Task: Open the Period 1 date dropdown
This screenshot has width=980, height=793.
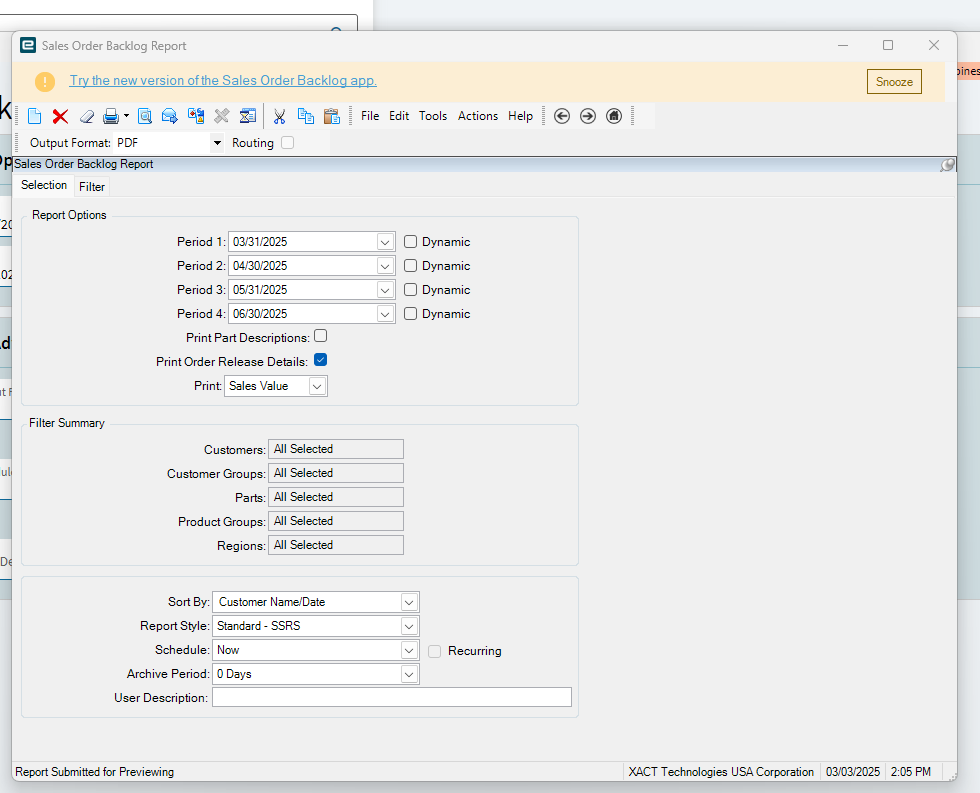Action: click(385, 242)
